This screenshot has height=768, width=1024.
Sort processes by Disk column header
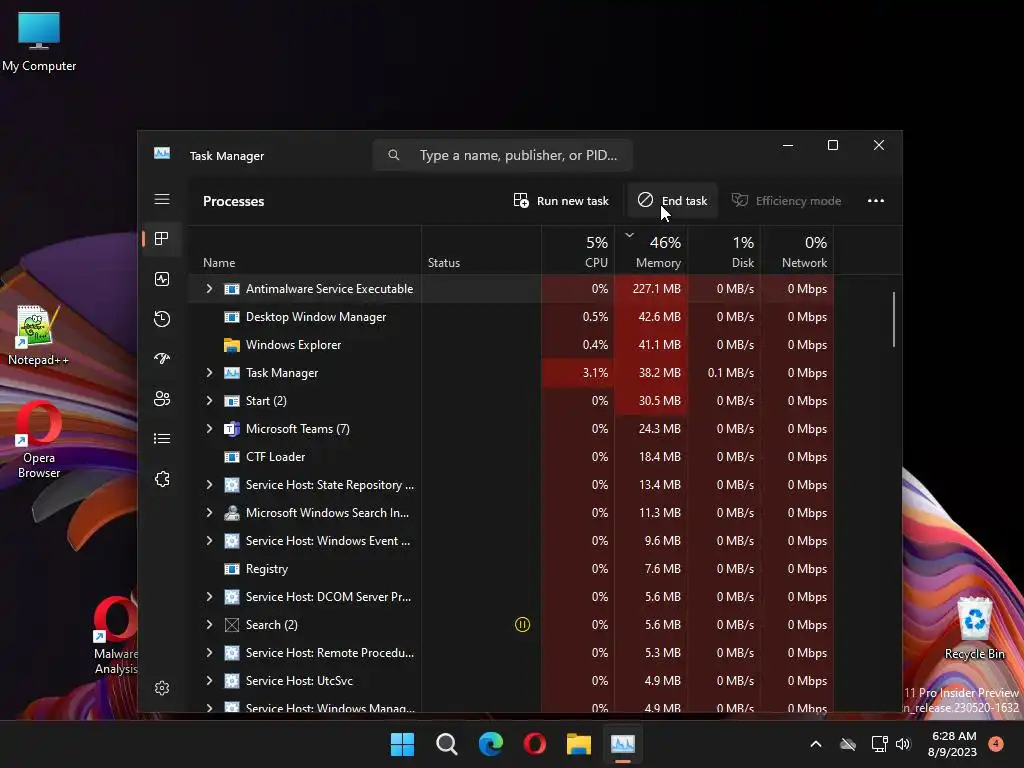click(x=724, y=251)
